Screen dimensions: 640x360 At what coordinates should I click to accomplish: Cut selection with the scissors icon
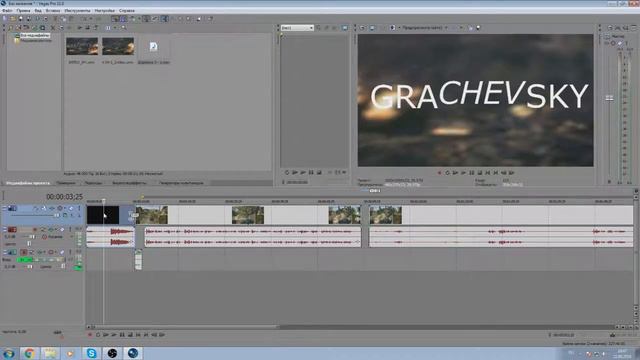pyautogui.click(x=55, y=19)
